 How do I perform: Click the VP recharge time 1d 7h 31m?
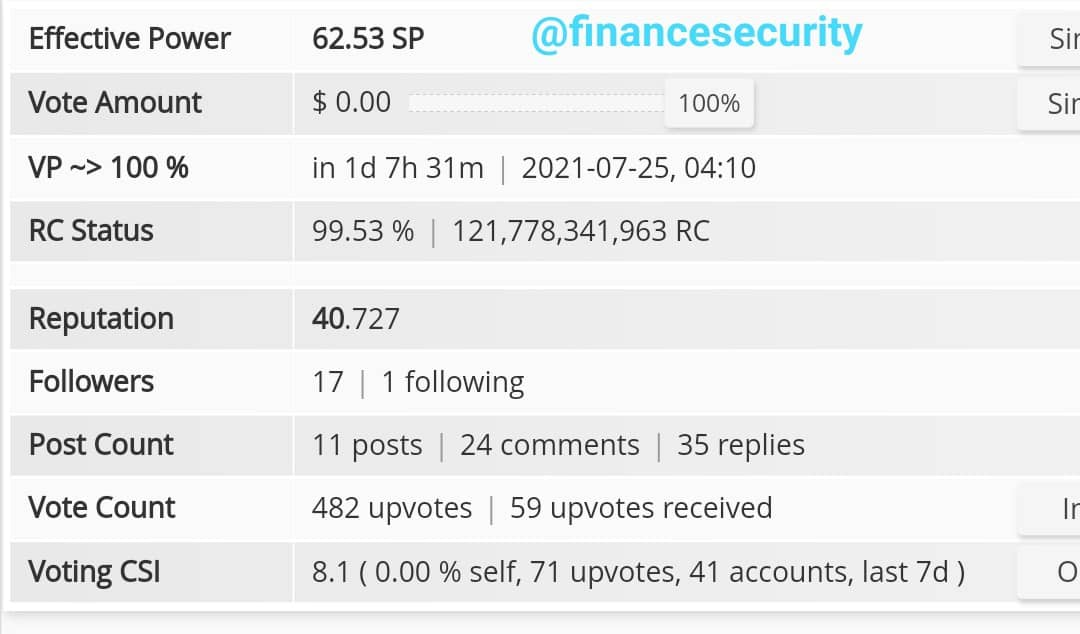[397, 168]
